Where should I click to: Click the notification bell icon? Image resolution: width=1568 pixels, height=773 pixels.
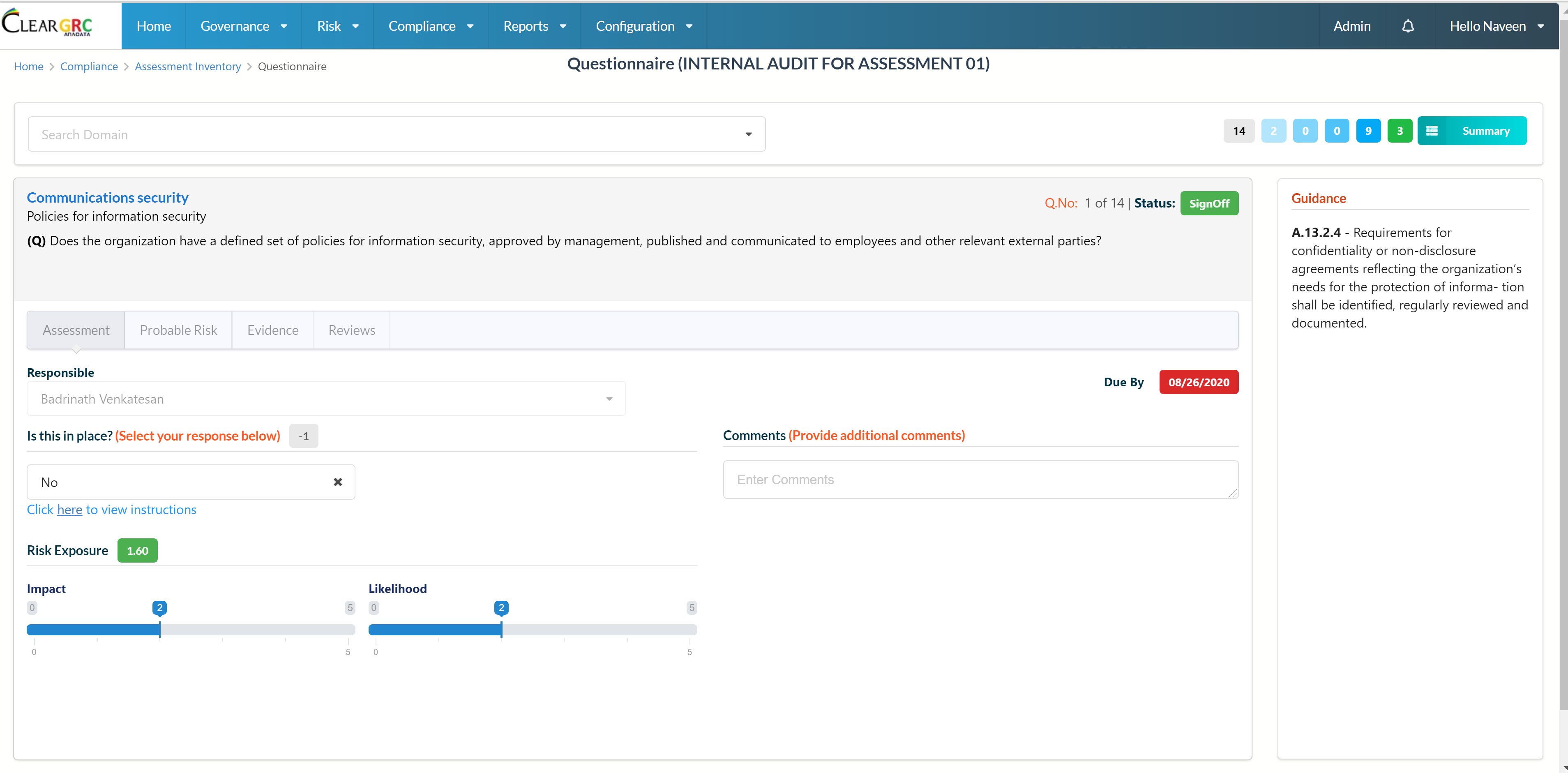[1407, 26]
